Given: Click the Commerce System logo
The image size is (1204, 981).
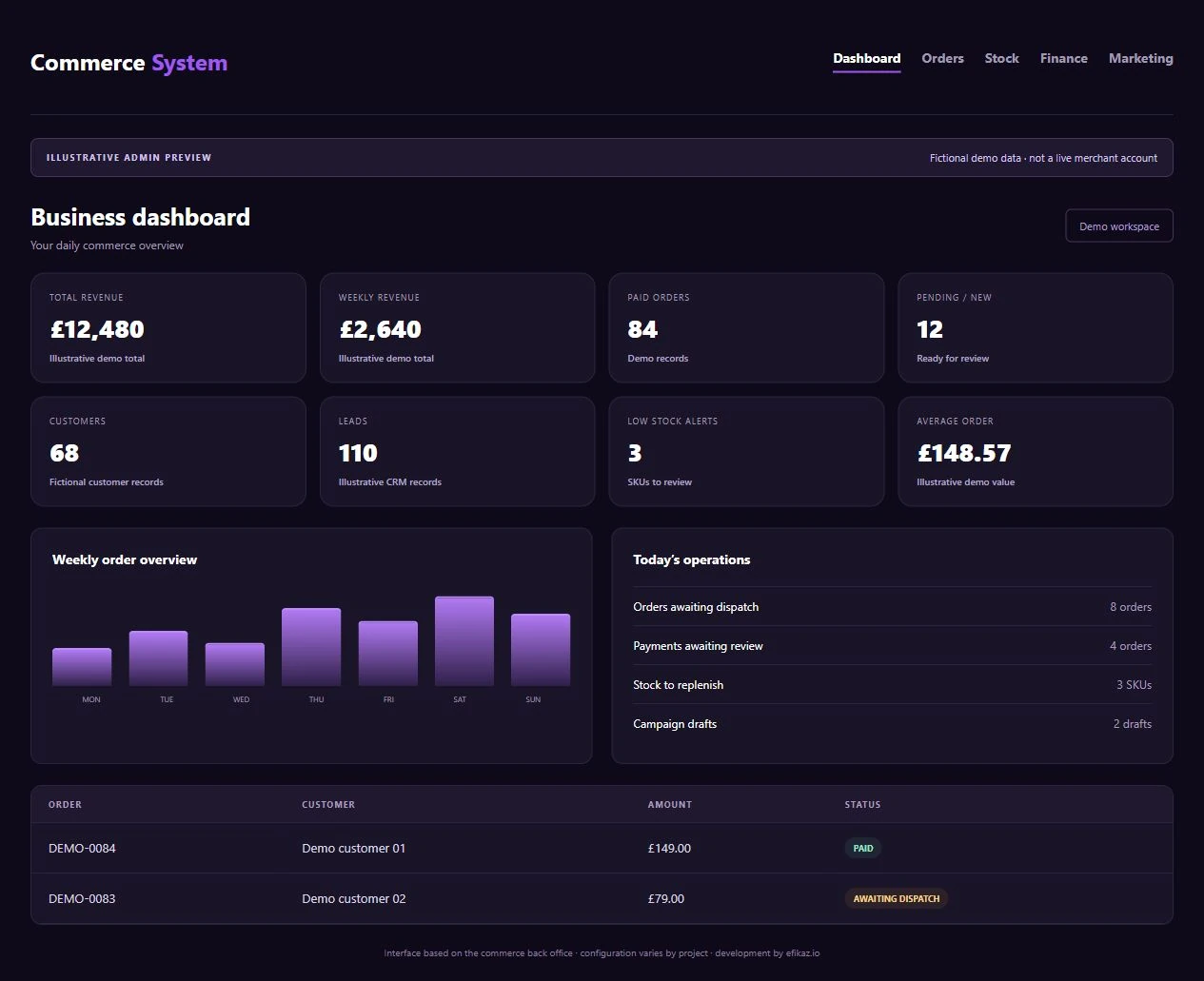Looking at the screenshot, I should [128, 63].
